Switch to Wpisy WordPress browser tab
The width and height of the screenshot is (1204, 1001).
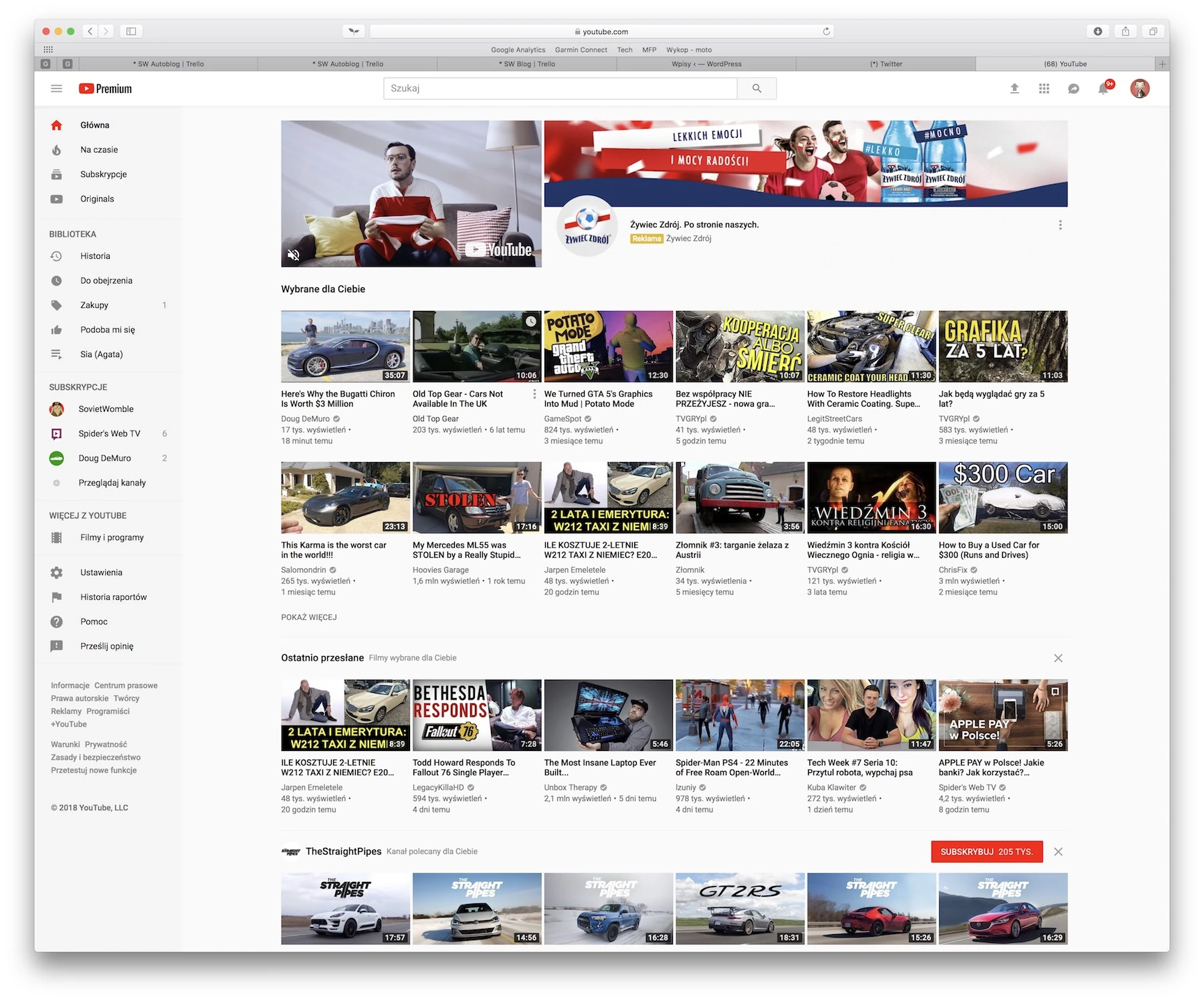[x=706, y=64]
